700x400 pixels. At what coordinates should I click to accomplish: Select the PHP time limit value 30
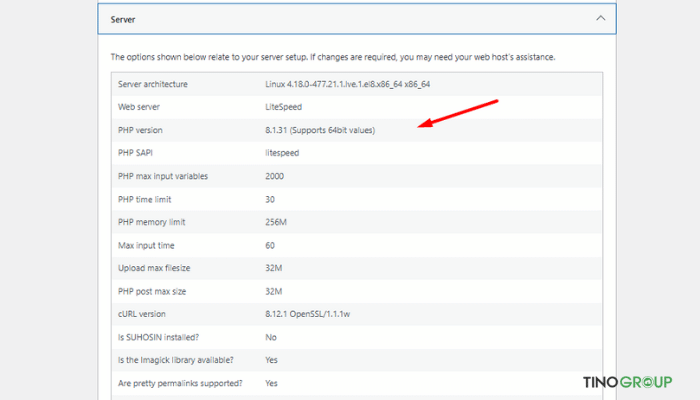pyautogui.click(x=270, y=200)
